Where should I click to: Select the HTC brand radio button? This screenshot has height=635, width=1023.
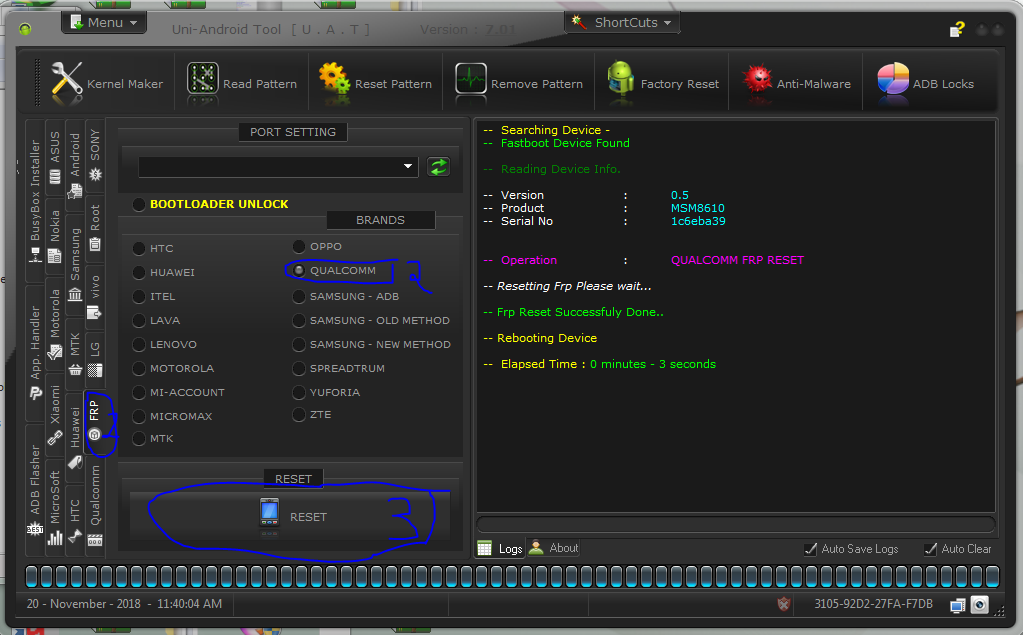(x=139, y=249)
